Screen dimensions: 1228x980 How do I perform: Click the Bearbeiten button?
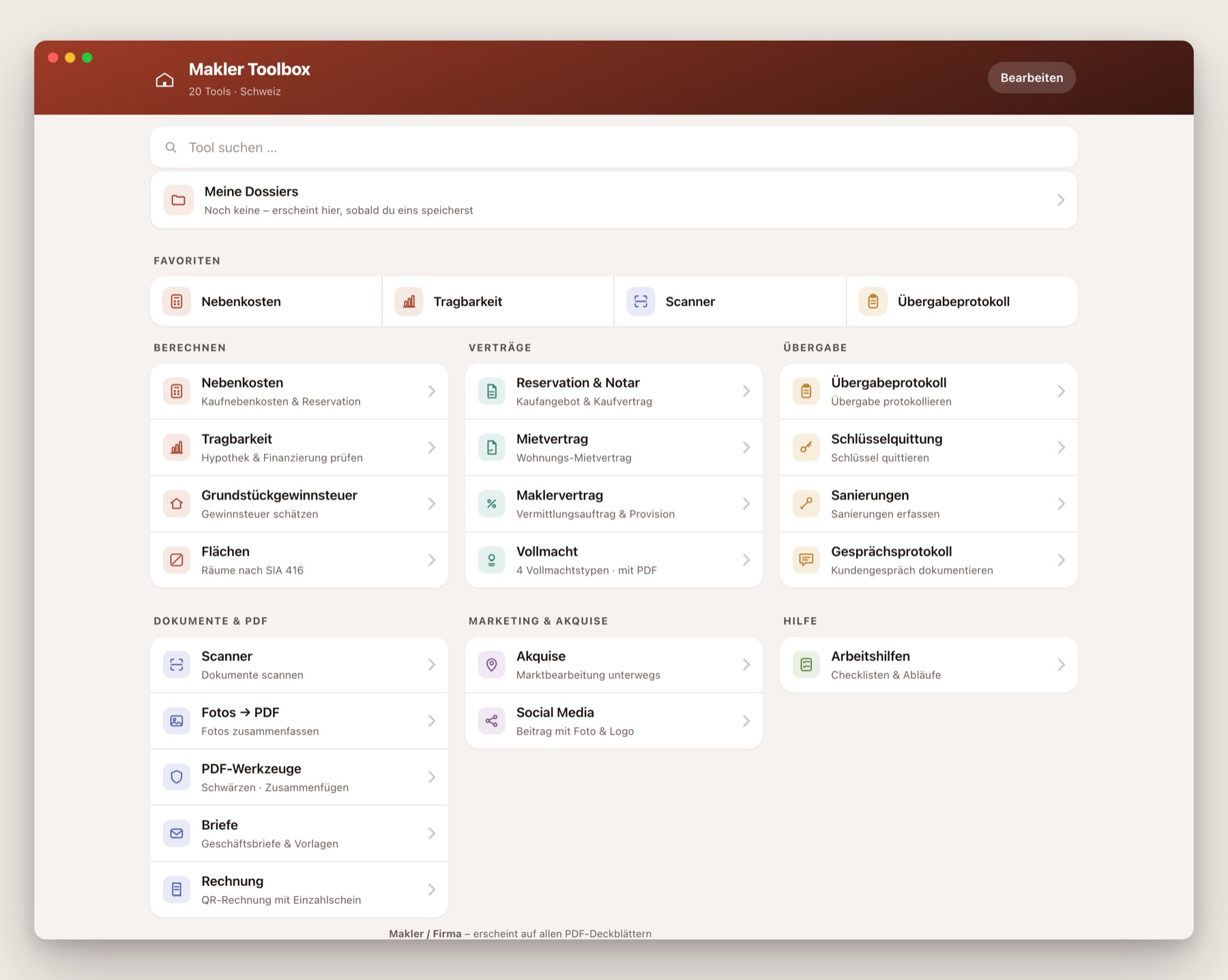(1032, 78)
